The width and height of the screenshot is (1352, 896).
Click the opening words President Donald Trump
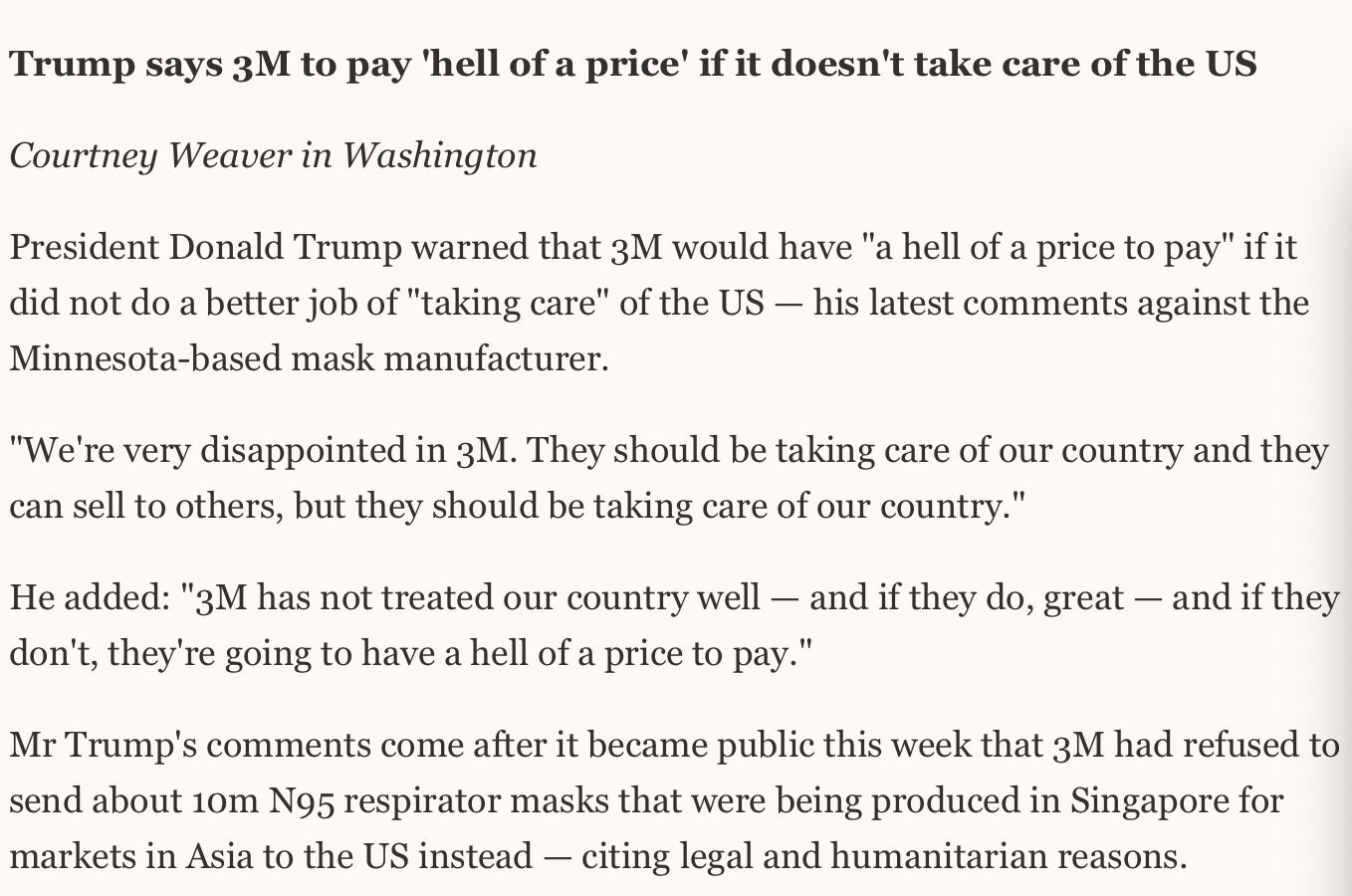pyautogui.click(x=206, y=247)
